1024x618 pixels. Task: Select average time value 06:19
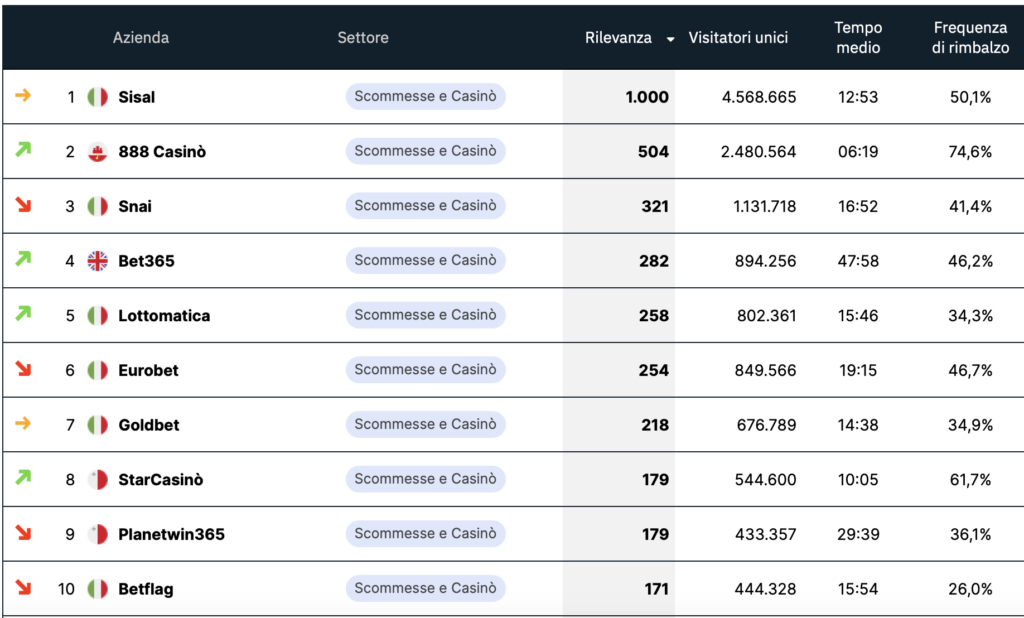pyautogui.click(x=858, y=152)
